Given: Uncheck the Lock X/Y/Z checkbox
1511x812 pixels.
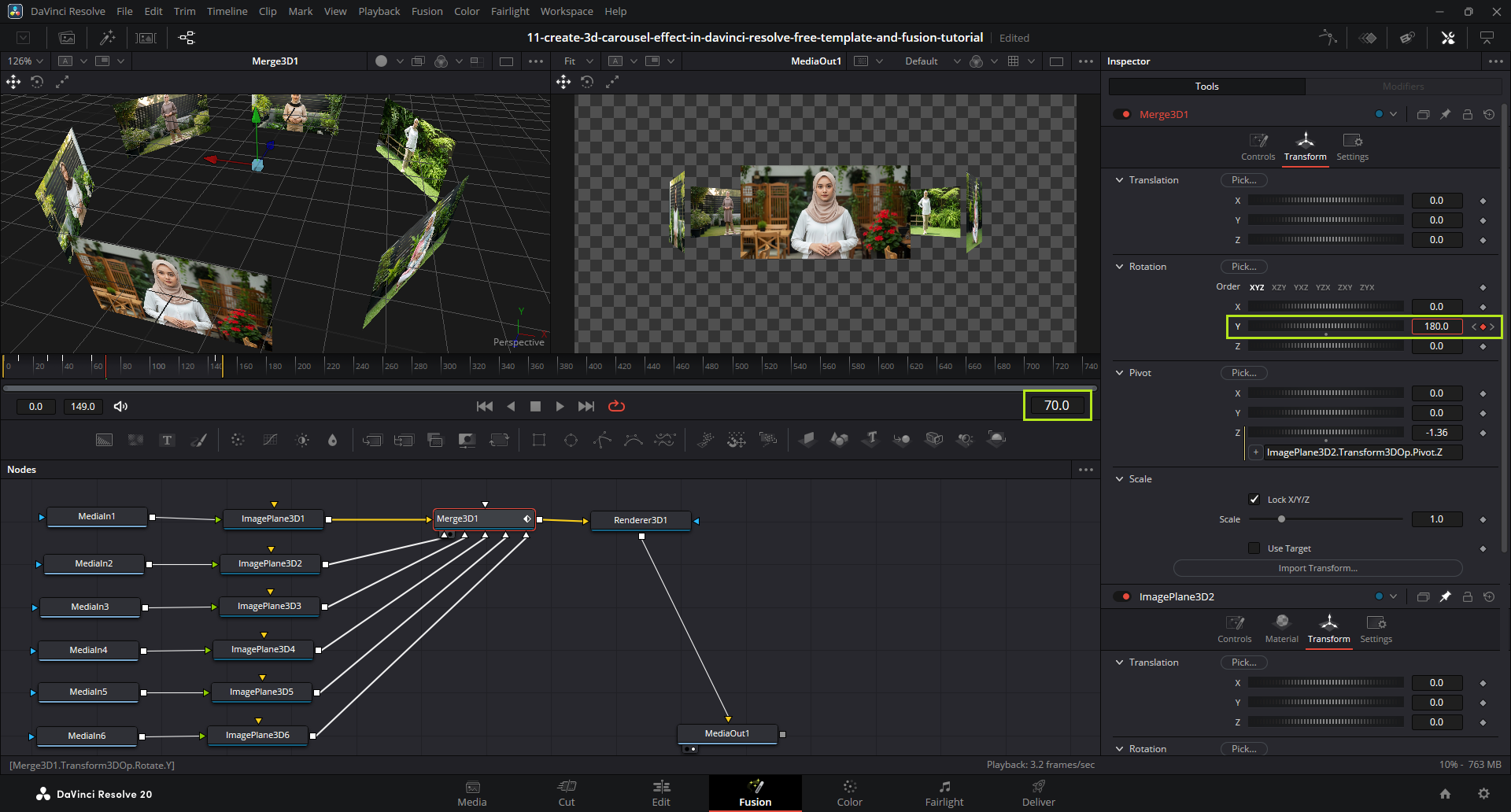Looking at the screenshot, I should pyautogui.click(x=1254, y=499).
